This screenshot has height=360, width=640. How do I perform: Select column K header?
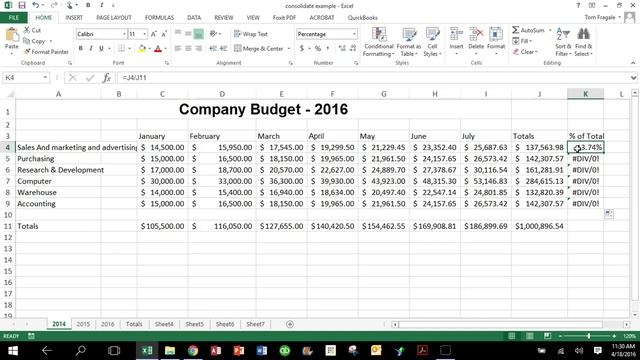[585, 94]
